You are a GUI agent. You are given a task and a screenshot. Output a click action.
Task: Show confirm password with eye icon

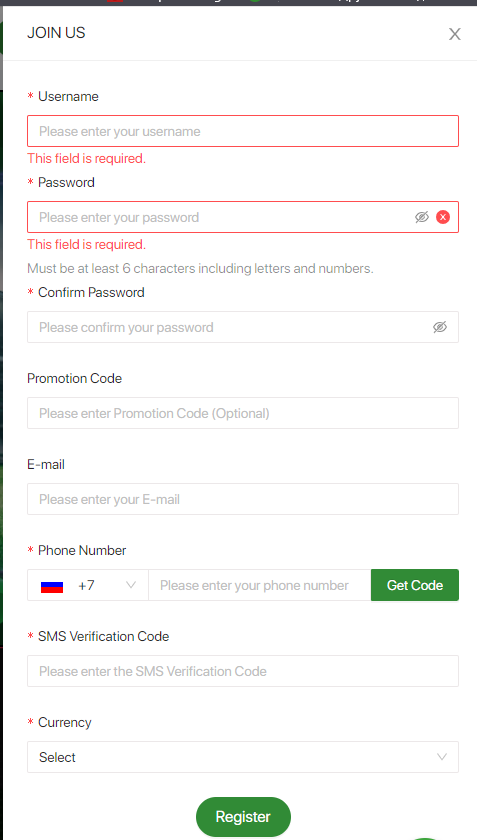(439, 327)
